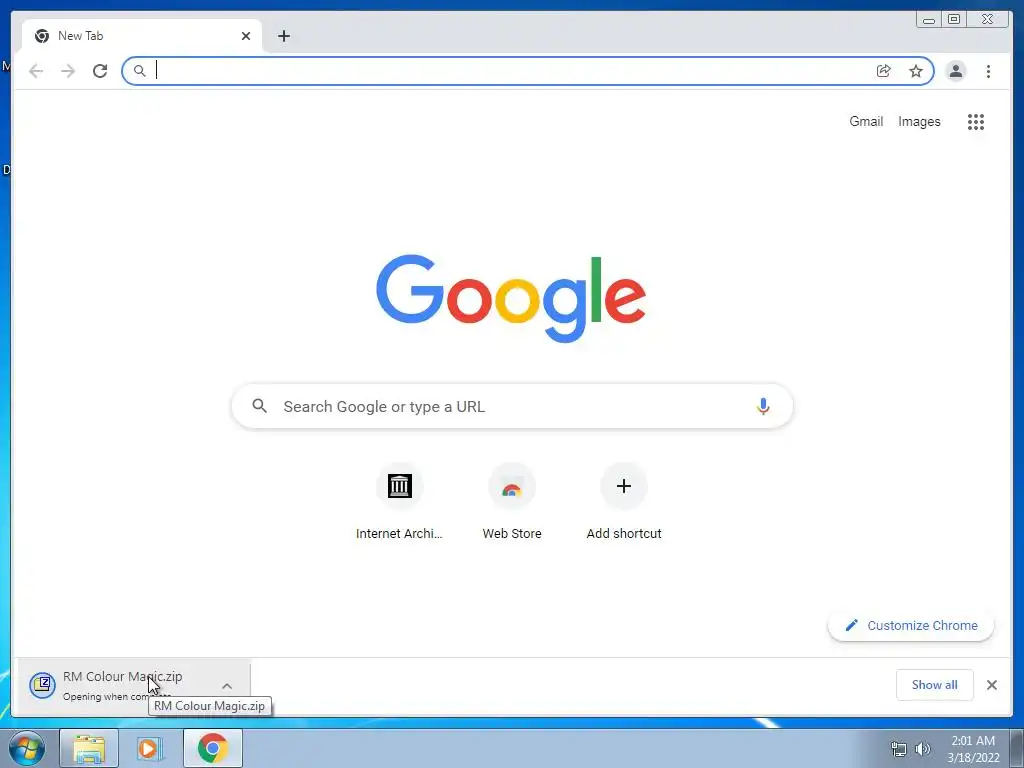Click the address bar search icon

coord(139,71)
